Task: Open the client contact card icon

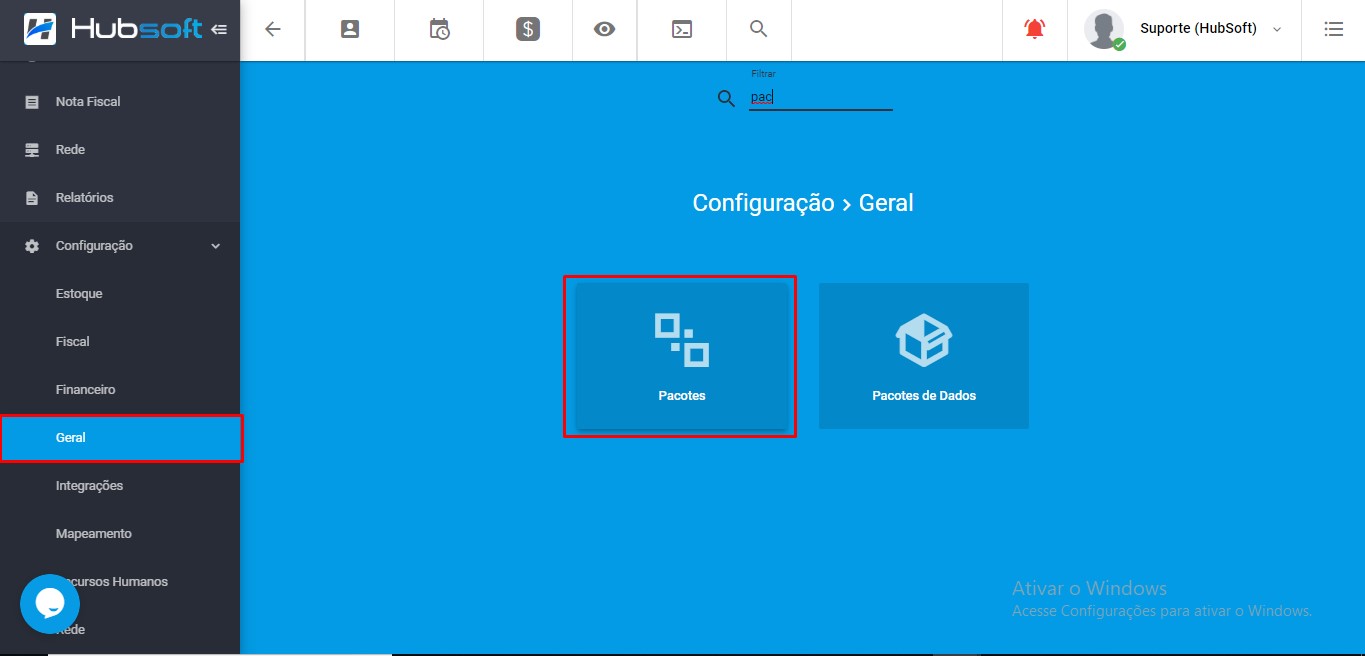Action: tap(350, 29)
